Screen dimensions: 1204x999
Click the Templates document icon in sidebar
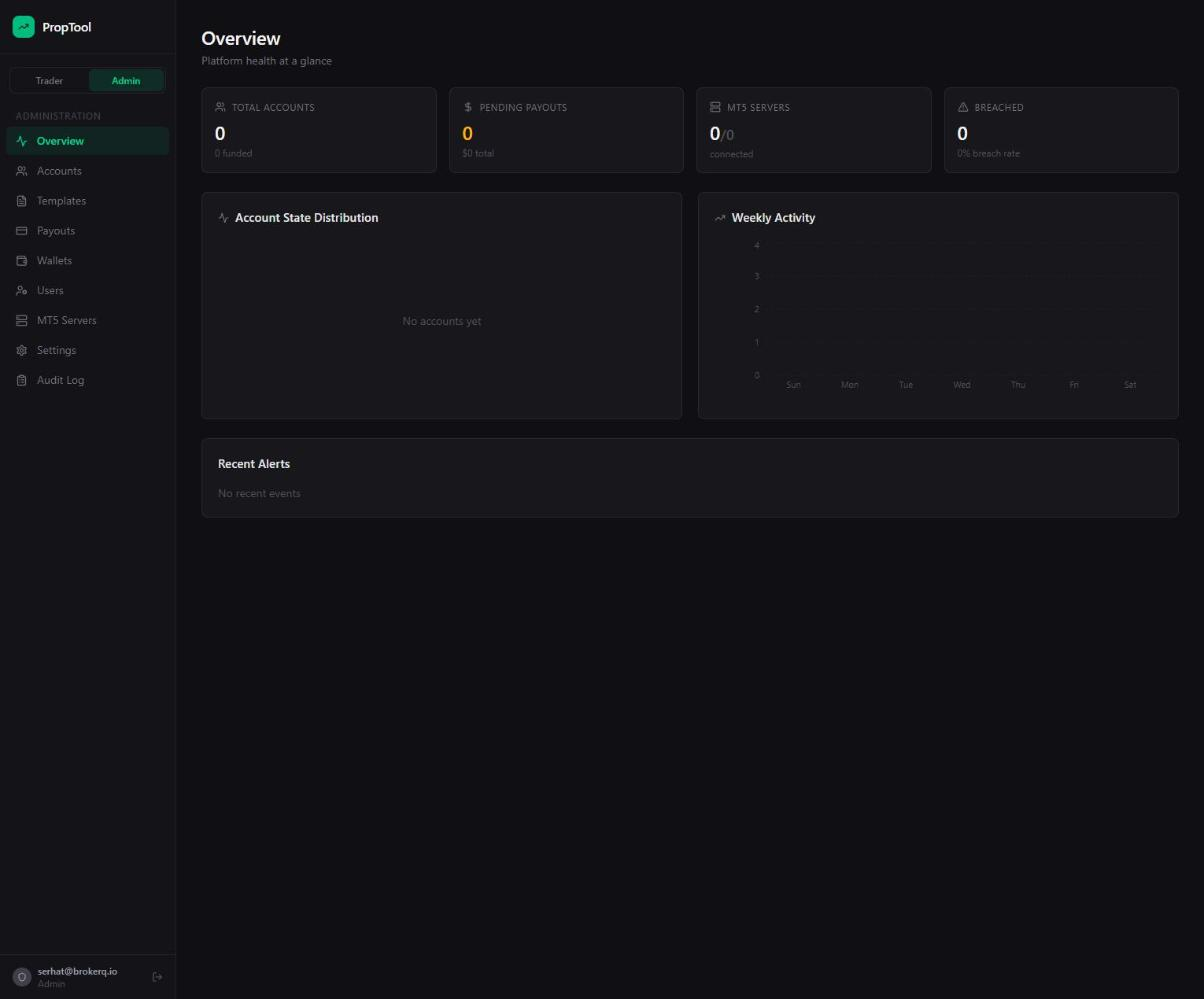click(x=21, y=201)
